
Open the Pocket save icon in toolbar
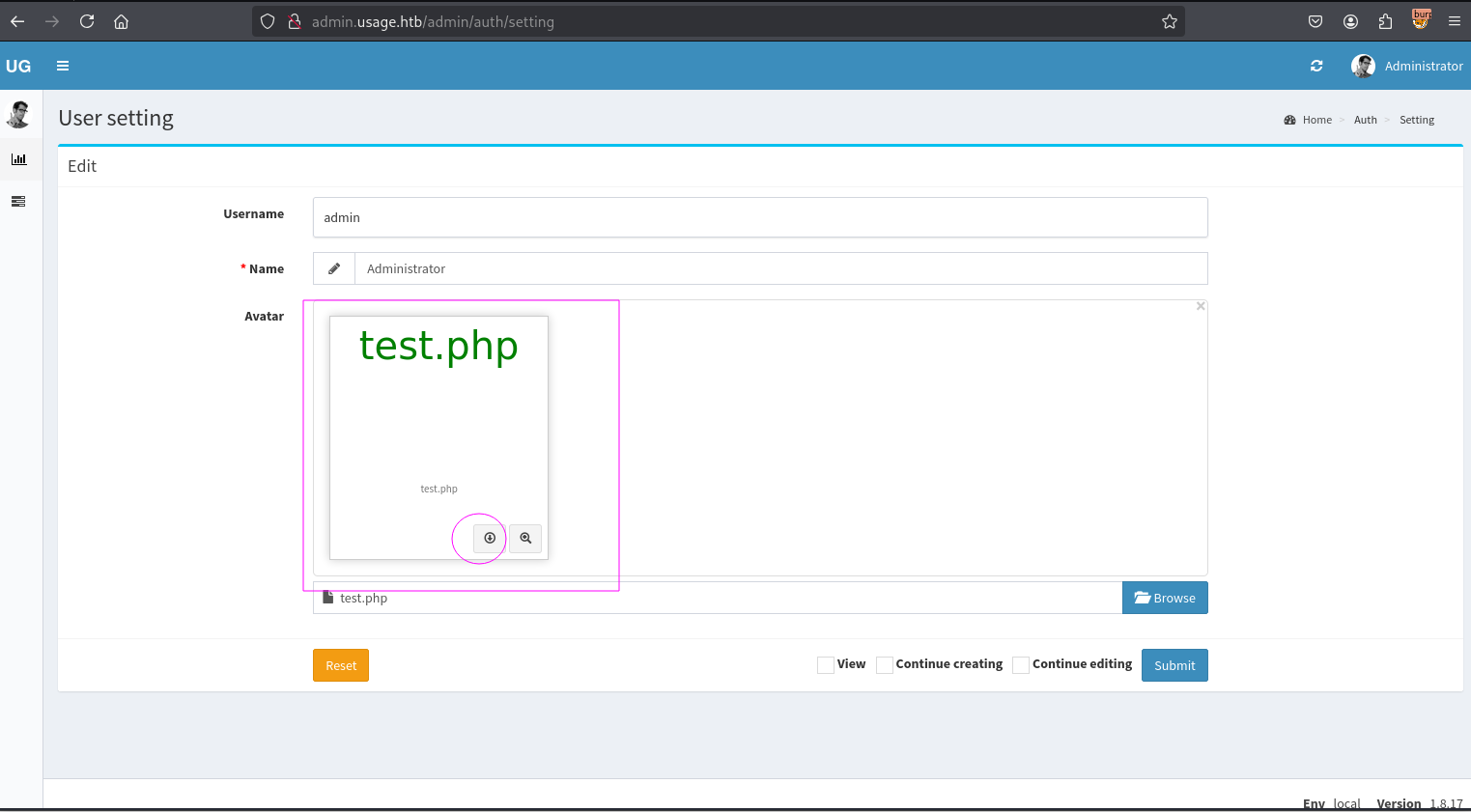pos(1315,21)
